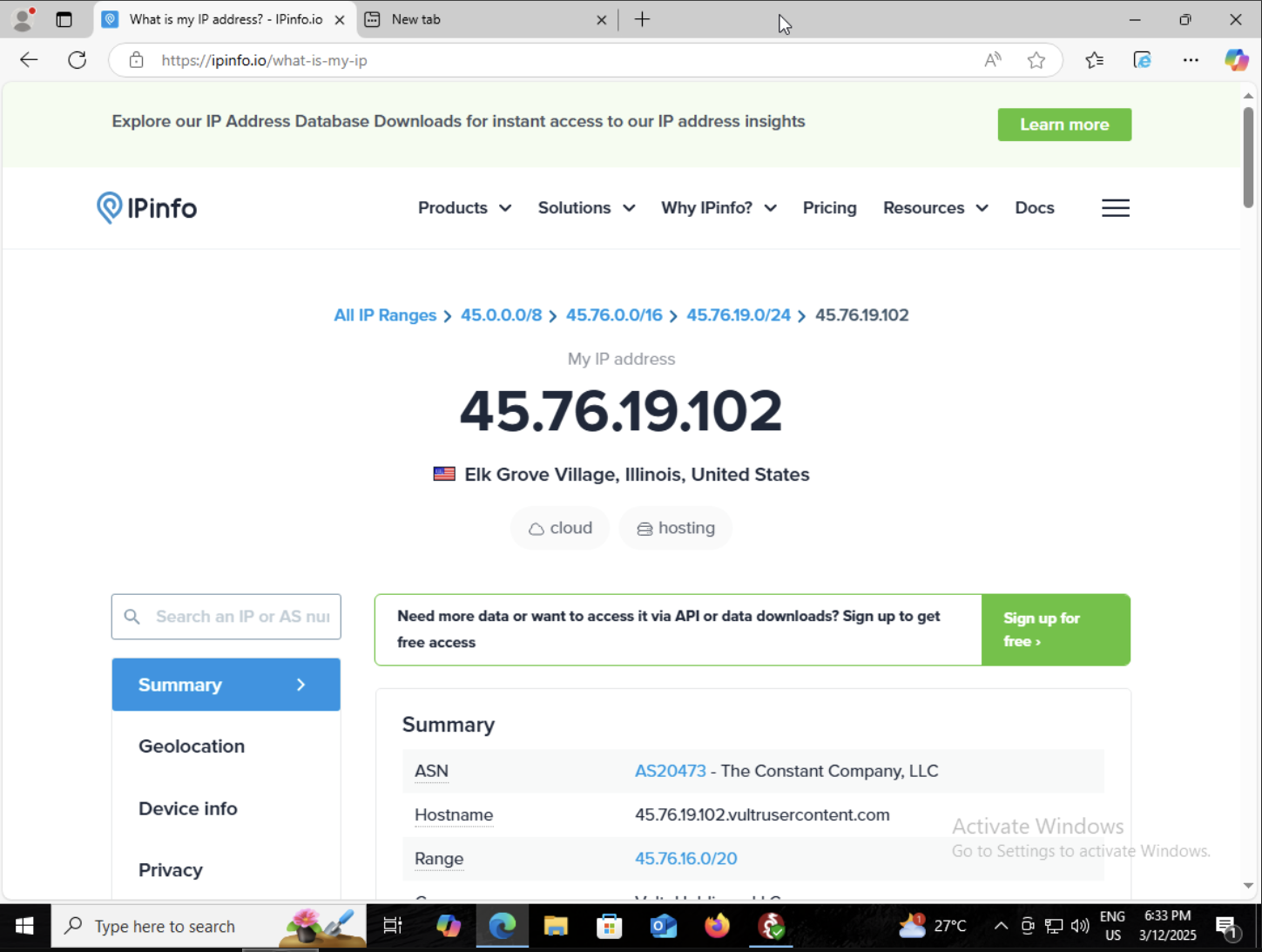Expand the Solutions dropdown menu
Screen dimensions: 1262x952
586,208
